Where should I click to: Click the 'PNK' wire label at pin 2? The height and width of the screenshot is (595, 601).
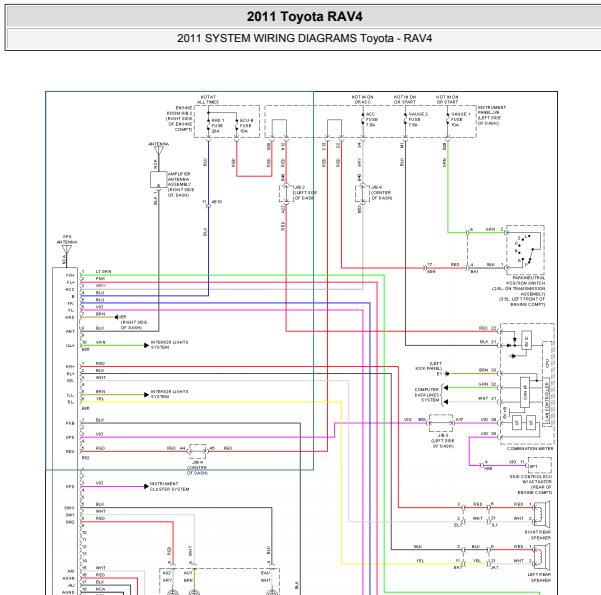point(100,279)
